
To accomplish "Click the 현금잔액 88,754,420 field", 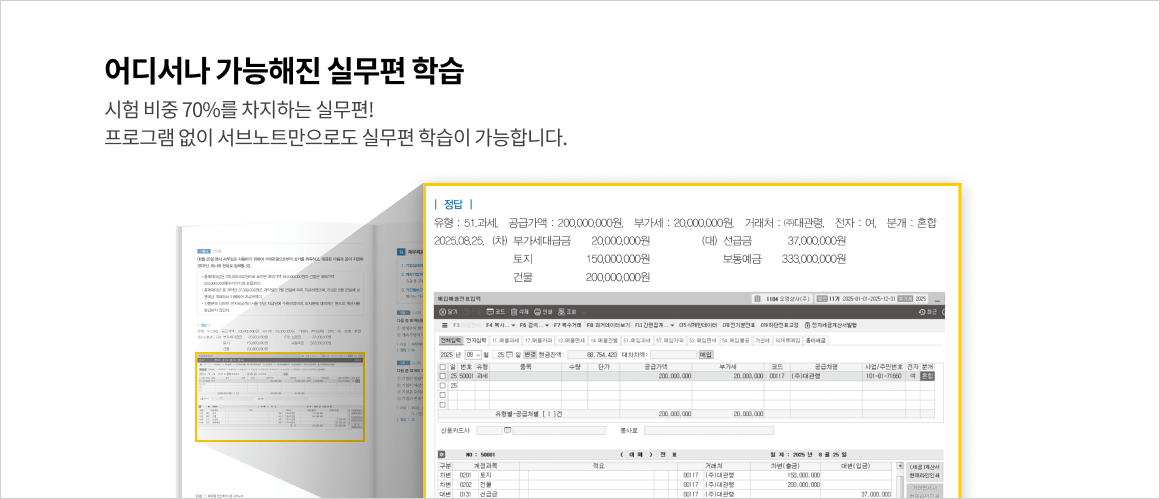I will pyautogui.click(x=593, y=355).
